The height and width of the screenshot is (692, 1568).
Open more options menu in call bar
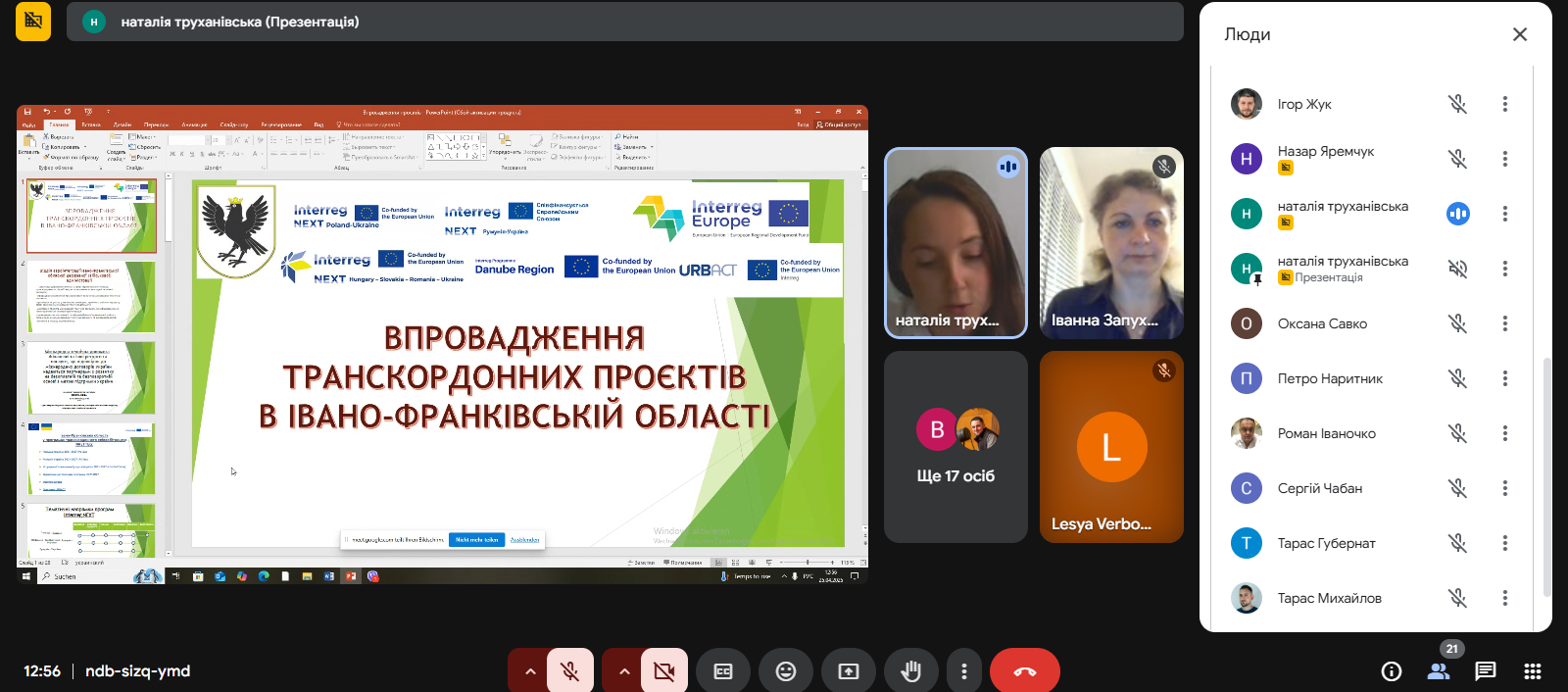[x=964, y=671]
